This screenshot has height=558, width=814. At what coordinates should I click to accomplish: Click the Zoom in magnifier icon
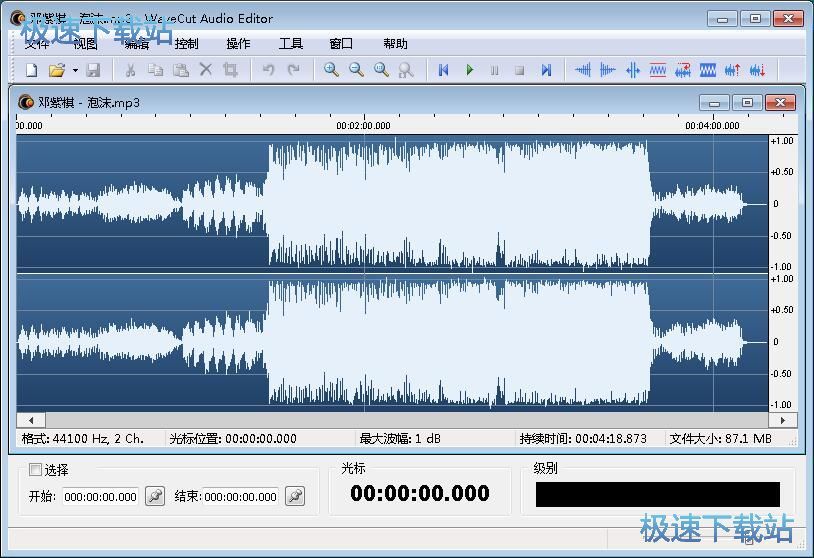pos(331,70)
